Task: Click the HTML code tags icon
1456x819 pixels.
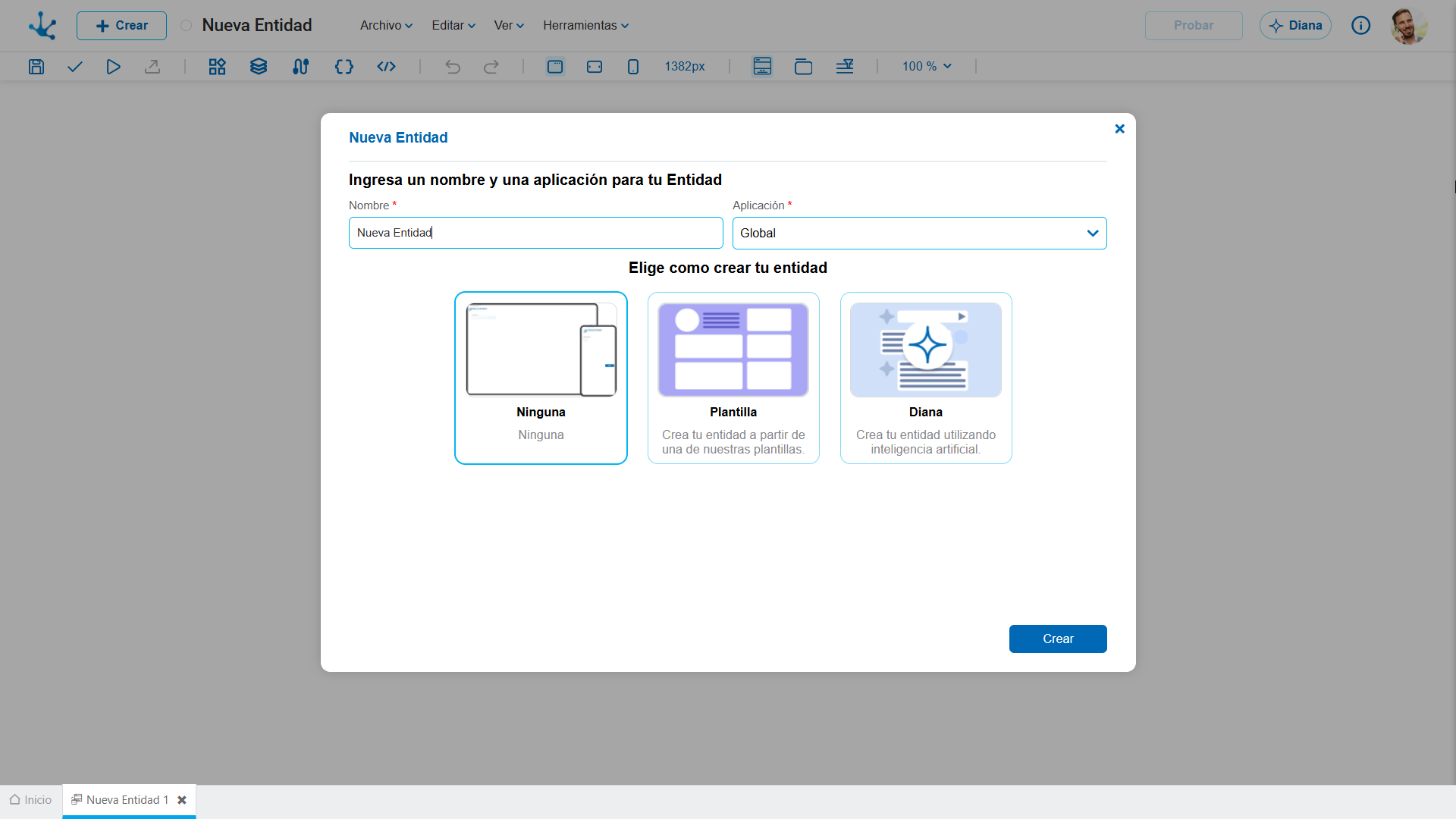Action: click(387, 67)
